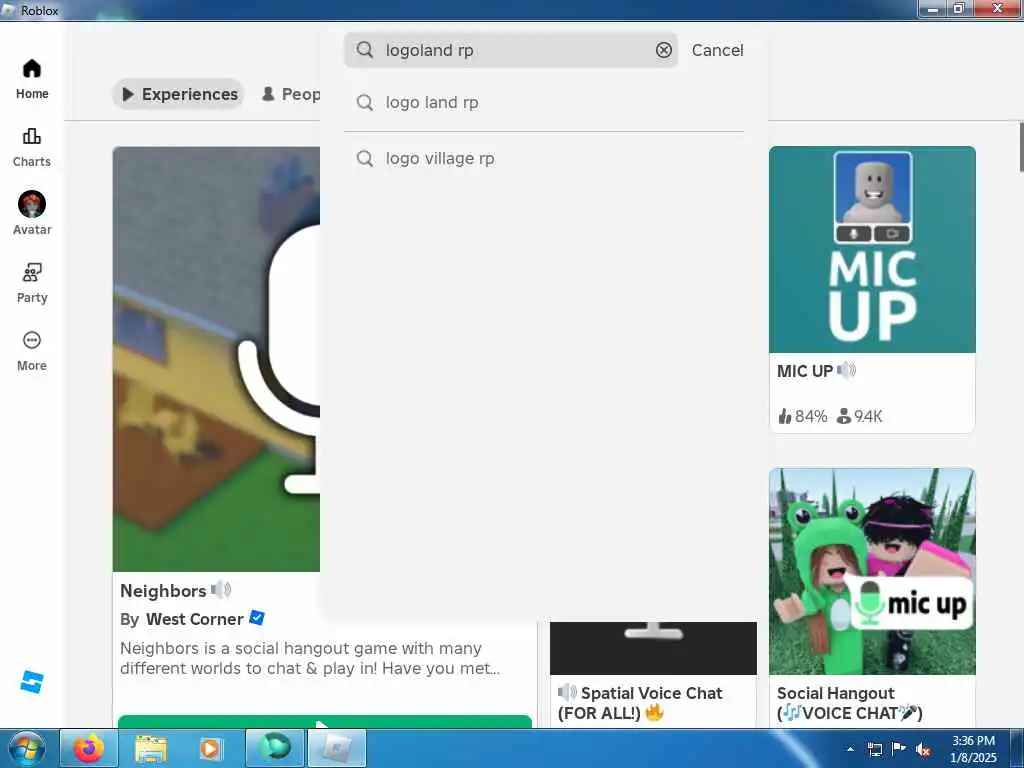Cancel the search
The width and height of the screenshot is (1024, 768).
click(x=717, y=50)
